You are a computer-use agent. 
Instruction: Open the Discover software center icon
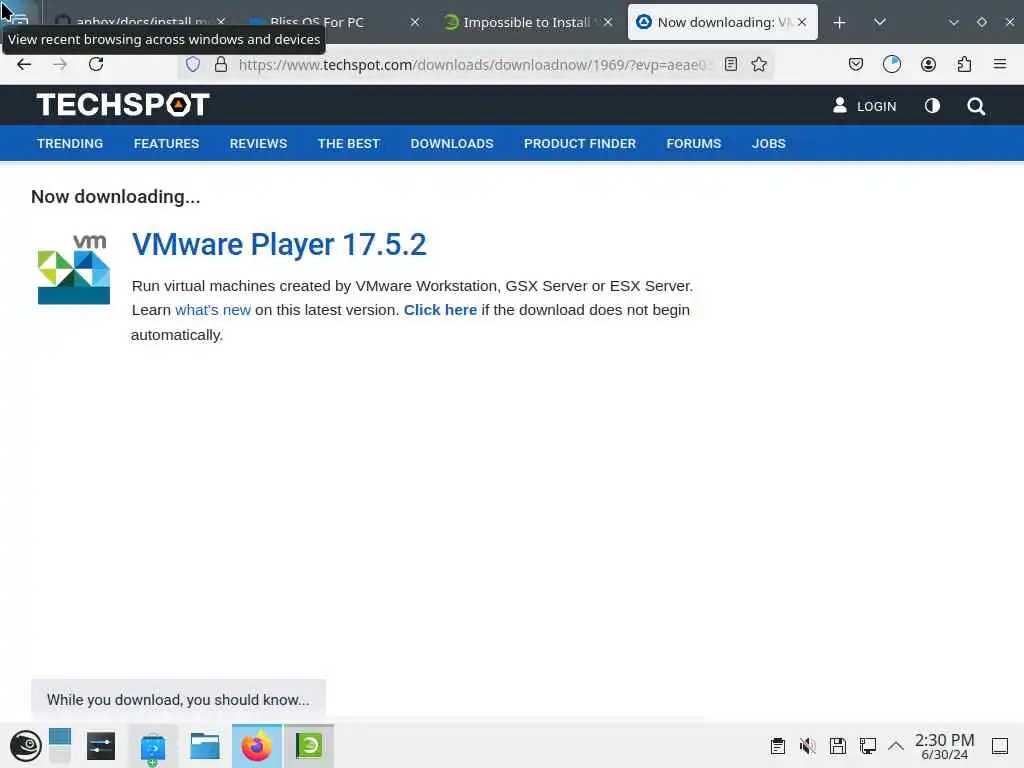[153, 747]
